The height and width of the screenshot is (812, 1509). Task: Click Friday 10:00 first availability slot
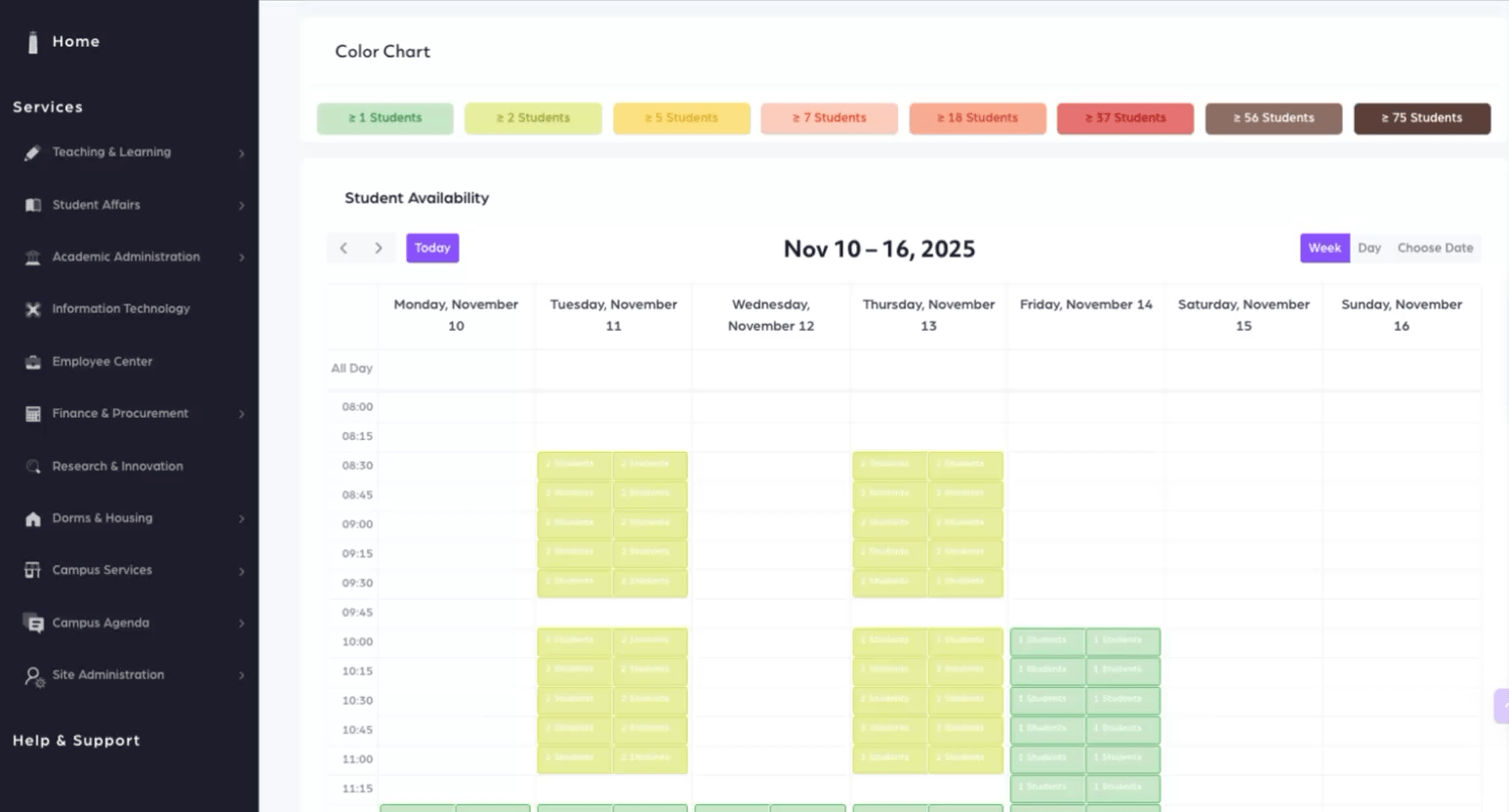tap(1047, 641)
